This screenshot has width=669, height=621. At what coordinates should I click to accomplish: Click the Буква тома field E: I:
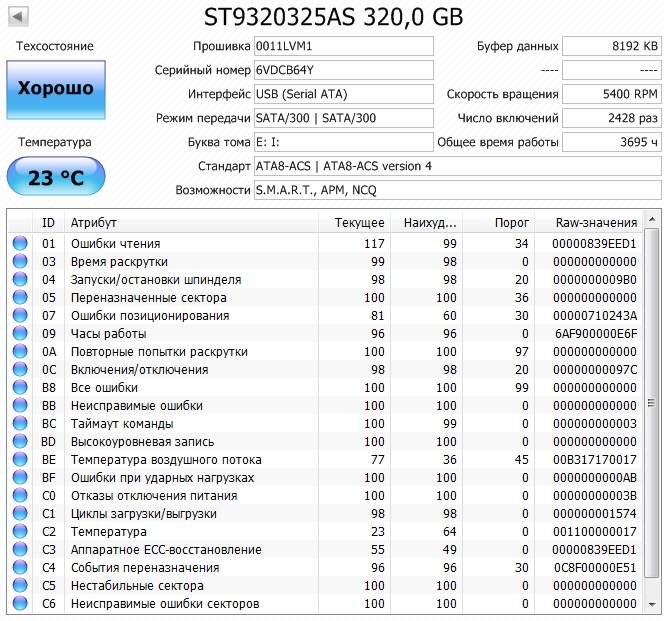pyautogui.click(x=344, y=142)
